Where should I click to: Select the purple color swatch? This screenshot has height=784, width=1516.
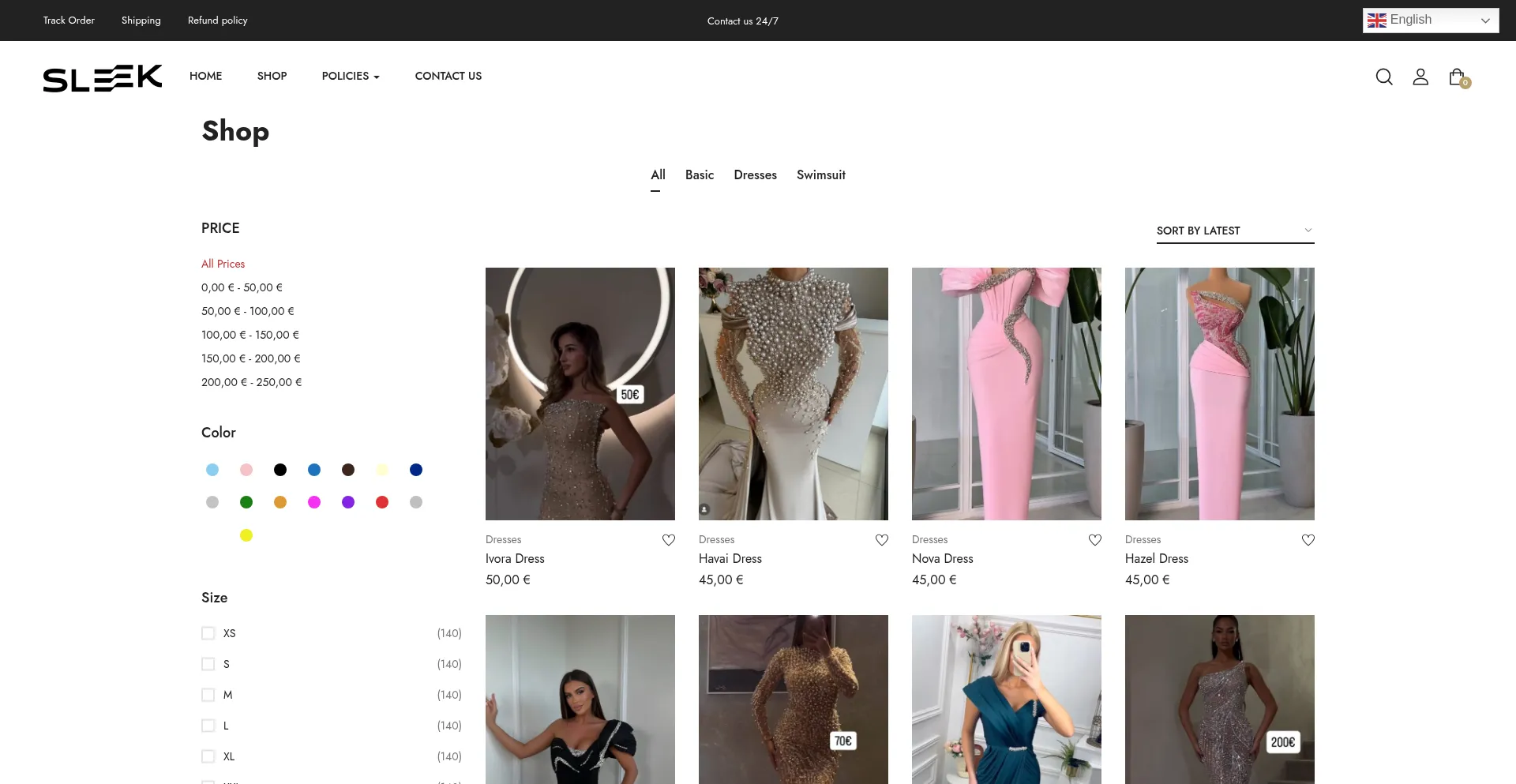coord(348,502)
